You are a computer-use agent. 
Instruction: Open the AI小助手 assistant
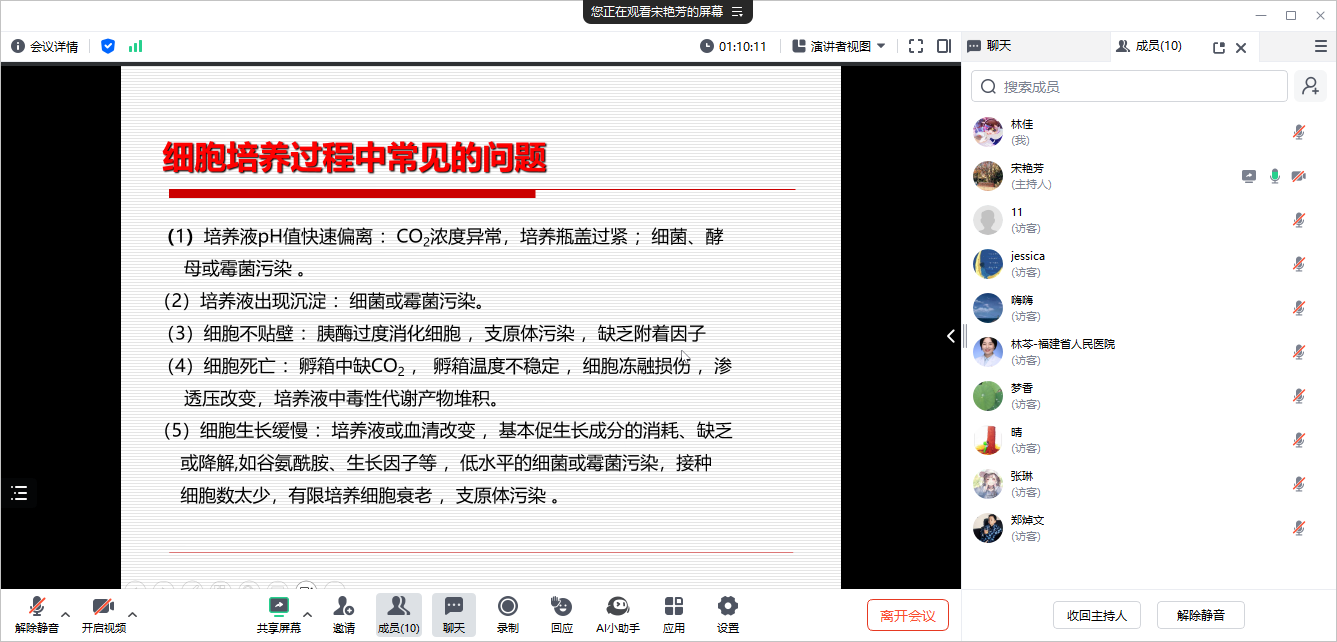coord(617,607)
